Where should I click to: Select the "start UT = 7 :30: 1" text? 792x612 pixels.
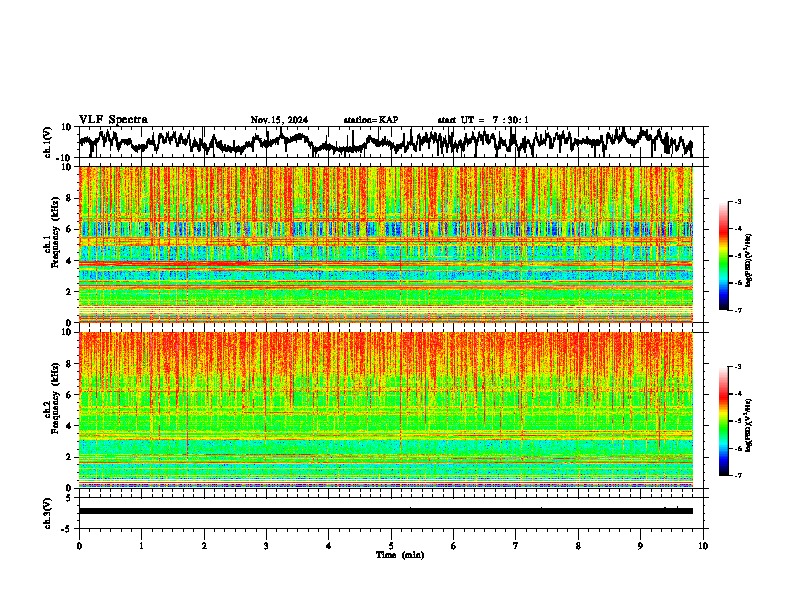(x=483, y=120)
